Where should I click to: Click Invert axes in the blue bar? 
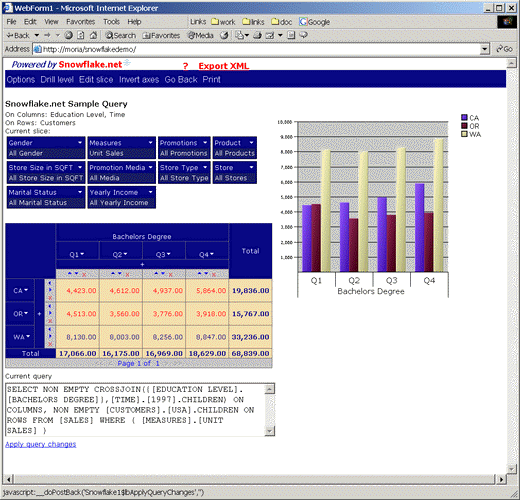tap(139, 80)
